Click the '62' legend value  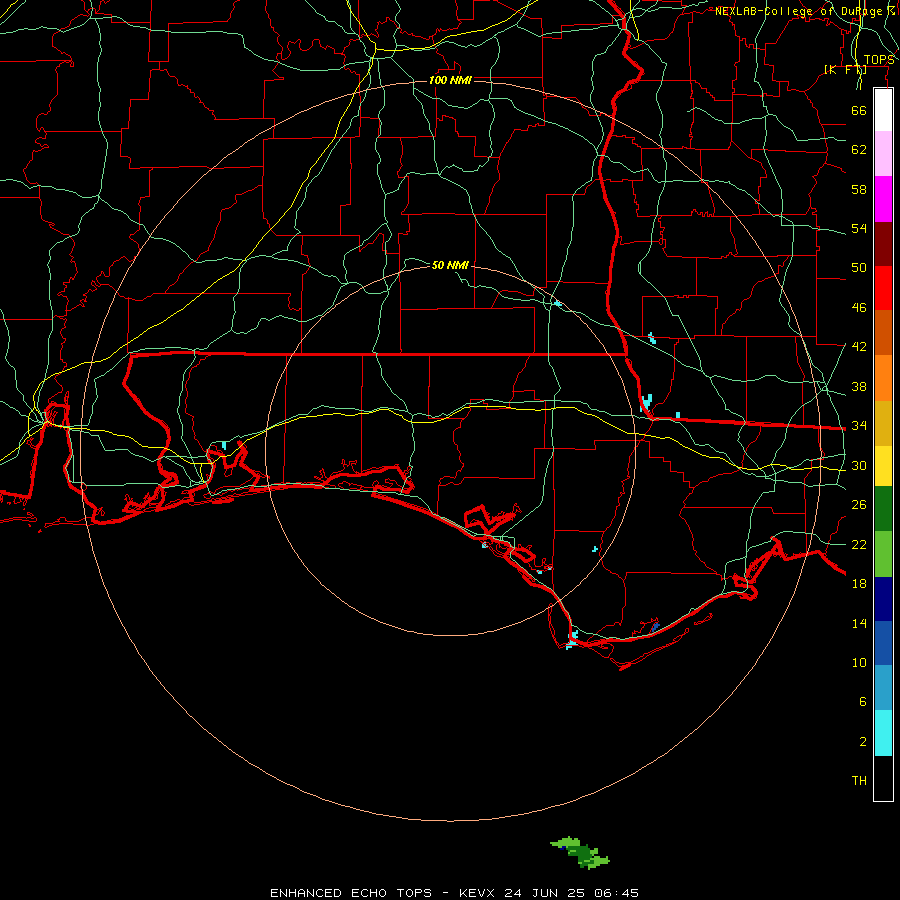pyautogui.click(x=859, y=150)
